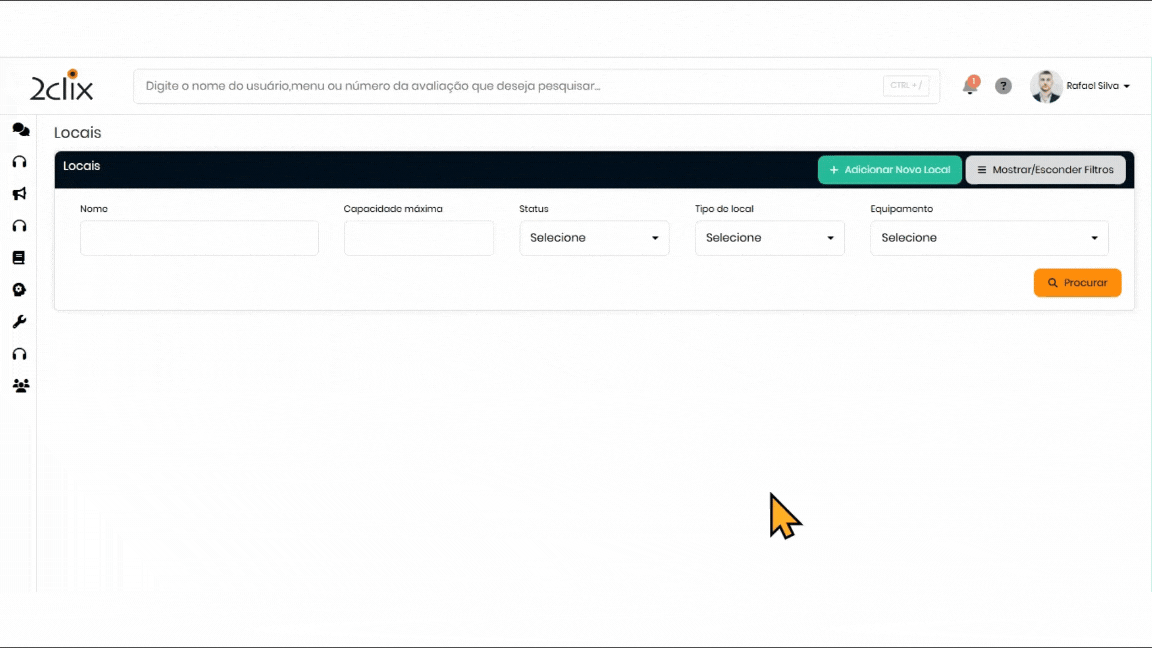Expand the Status dropdown
1152x648 pixels.
pos(594,238)
